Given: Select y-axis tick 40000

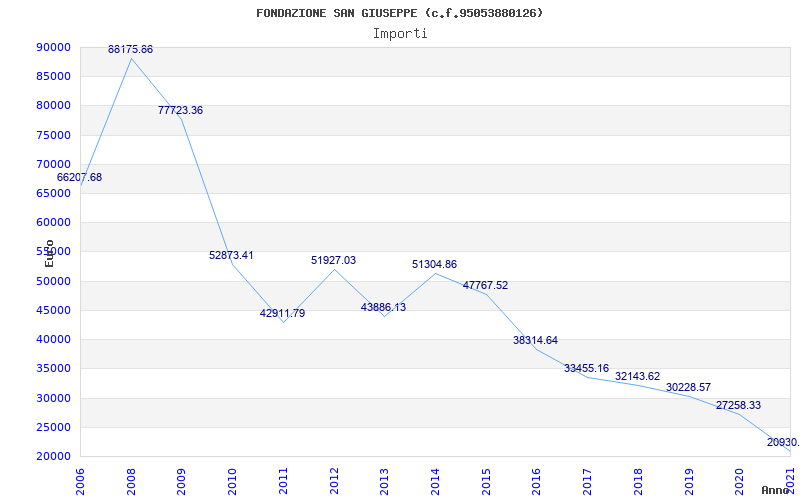Looking at the screenshot, I should pyautogui.click(x=53, y=339).
